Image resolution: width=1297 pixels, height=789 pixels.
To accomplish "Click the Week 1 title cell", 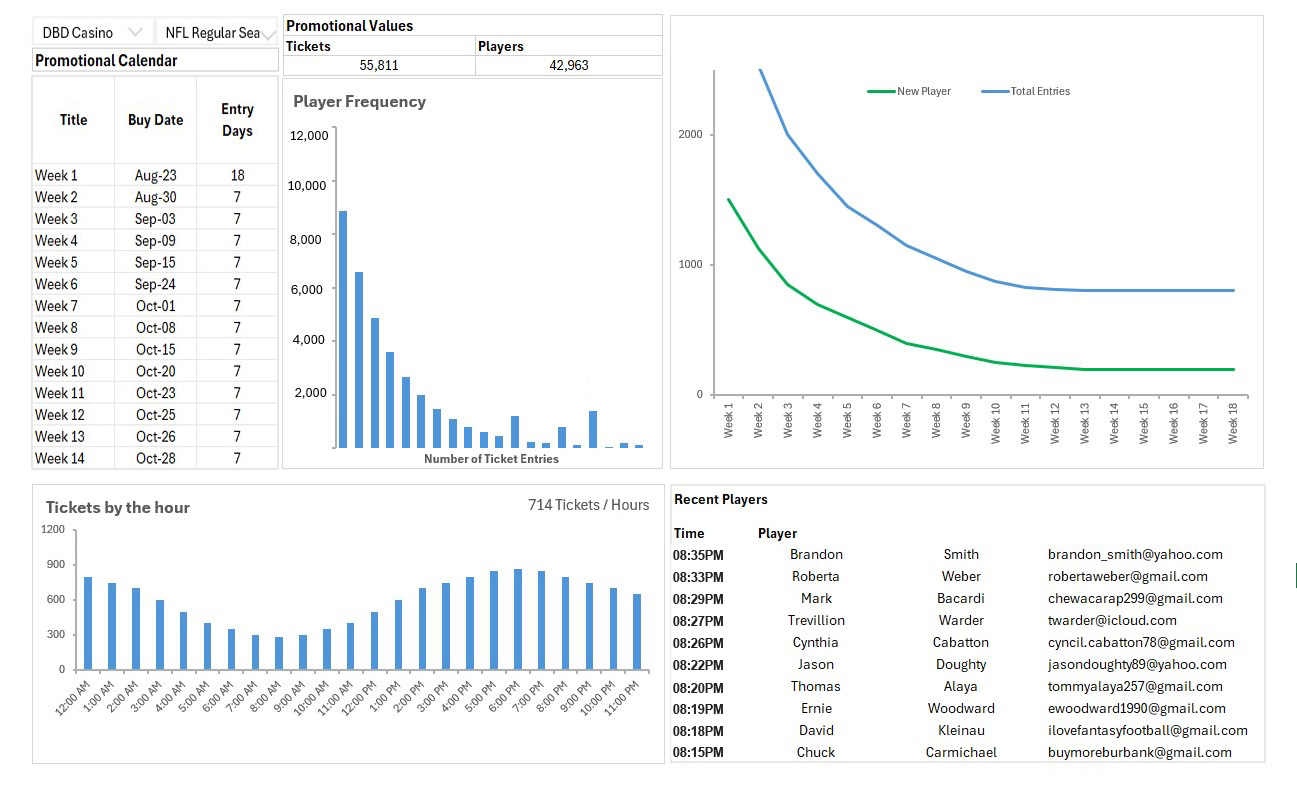I will coord(72,175).
